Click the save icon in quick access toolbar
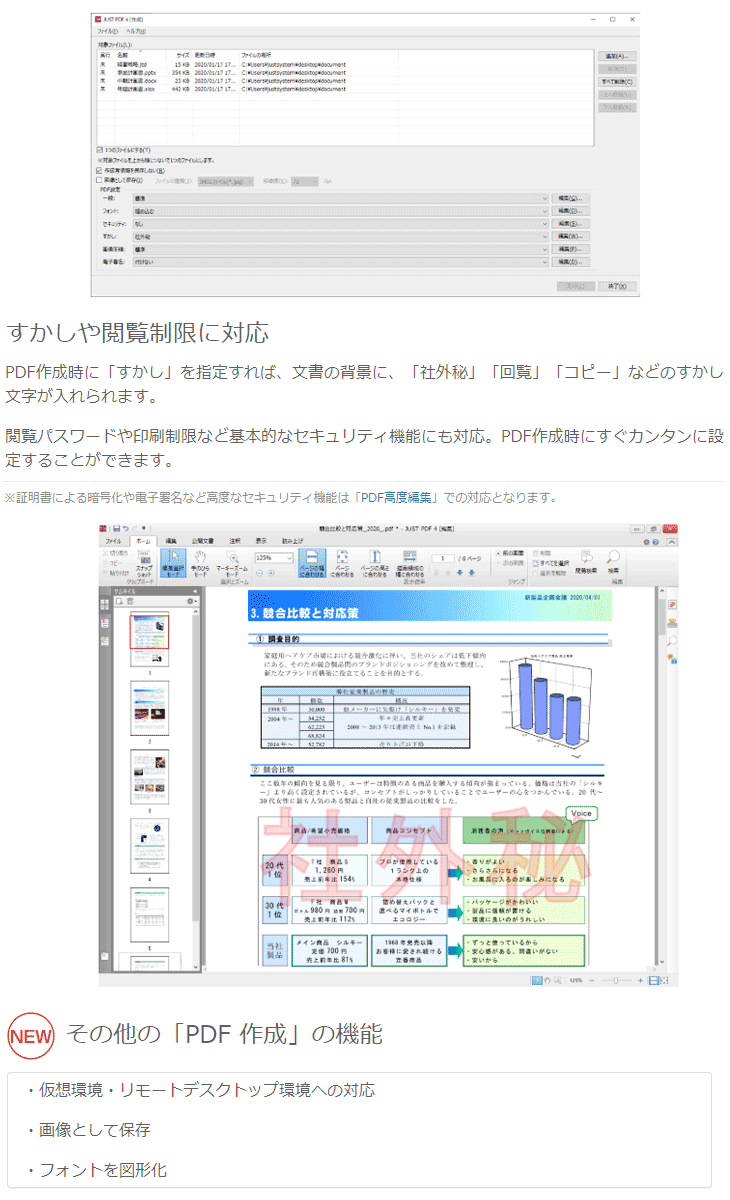 [115, 527]
